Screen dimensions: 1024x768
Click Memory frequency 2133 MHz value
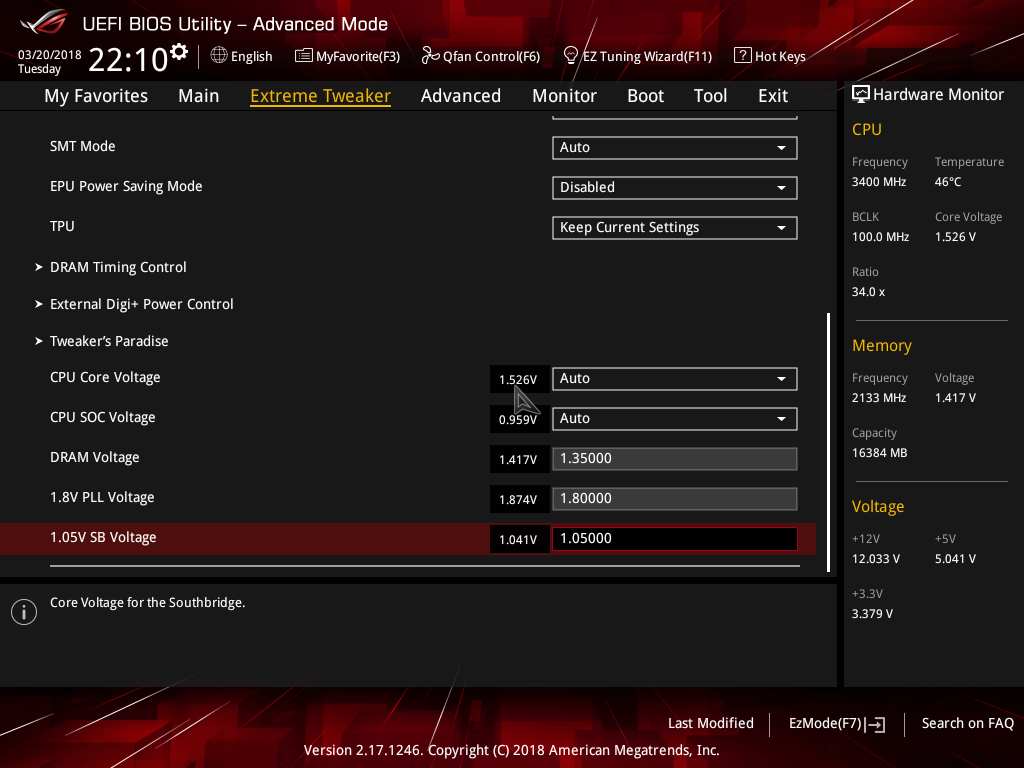tap(879, 398)
